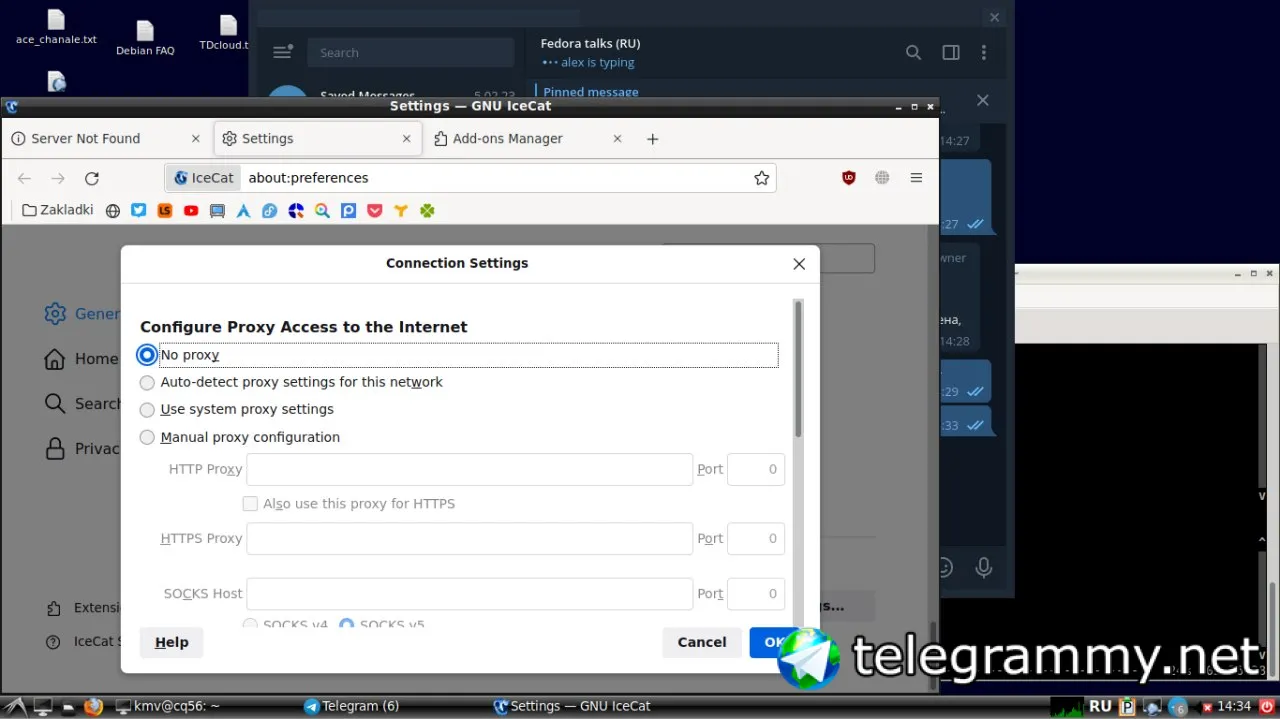Open the ace_chanale.txt desktop file
The height and width of the screenshot is (719, 1280).
[x=56, y=27]
